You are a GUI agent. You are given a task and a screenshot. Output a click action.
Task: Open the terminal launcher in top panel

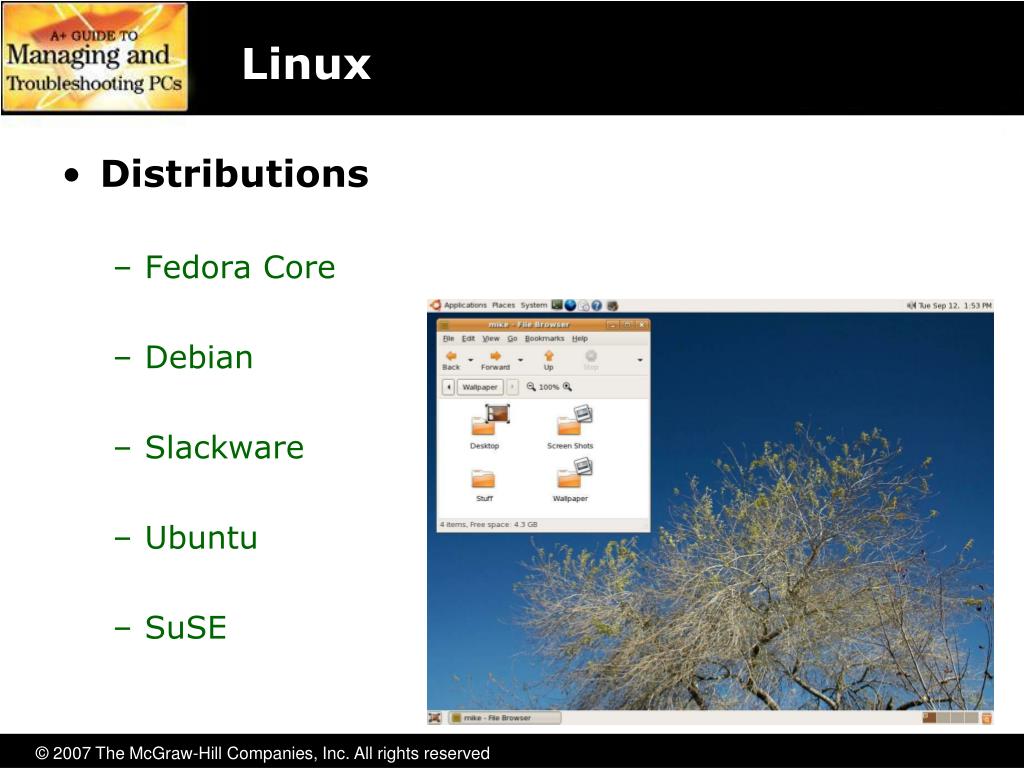pos(556,305)
